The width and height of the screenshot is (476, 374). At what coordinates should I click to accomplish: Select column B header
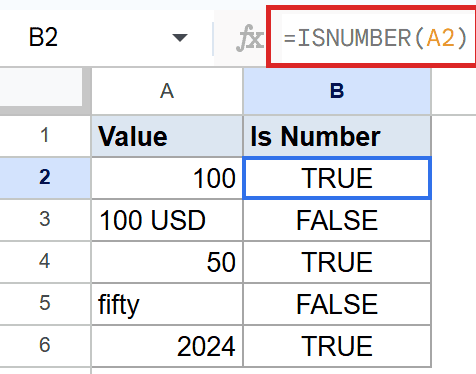[x=337, y=91]
